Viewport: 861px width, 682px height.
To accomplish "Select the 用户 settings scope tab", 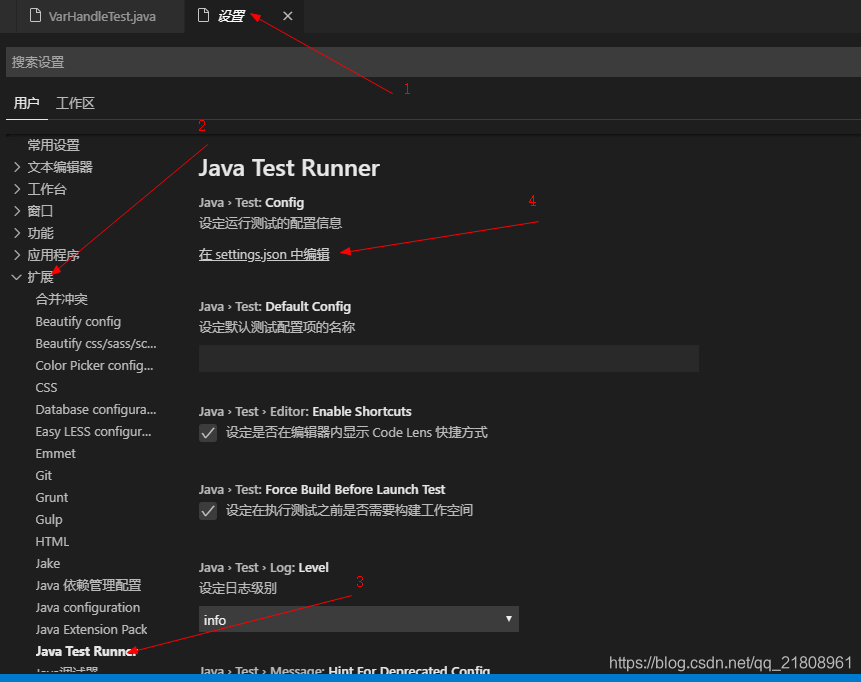I will pos(26,103).
